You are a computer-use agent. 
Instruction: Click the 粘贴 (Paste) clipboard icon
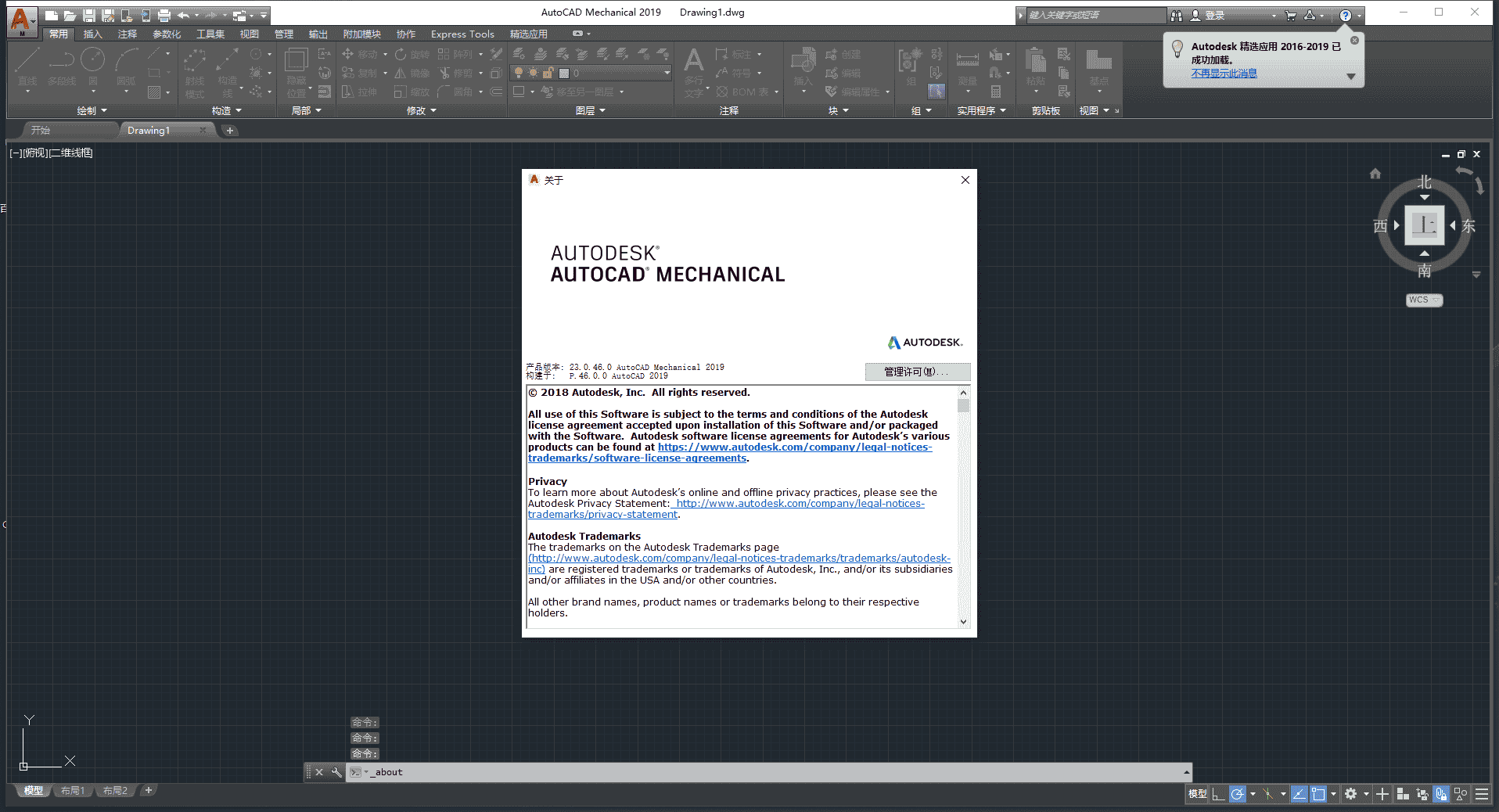pos(1034,63)
